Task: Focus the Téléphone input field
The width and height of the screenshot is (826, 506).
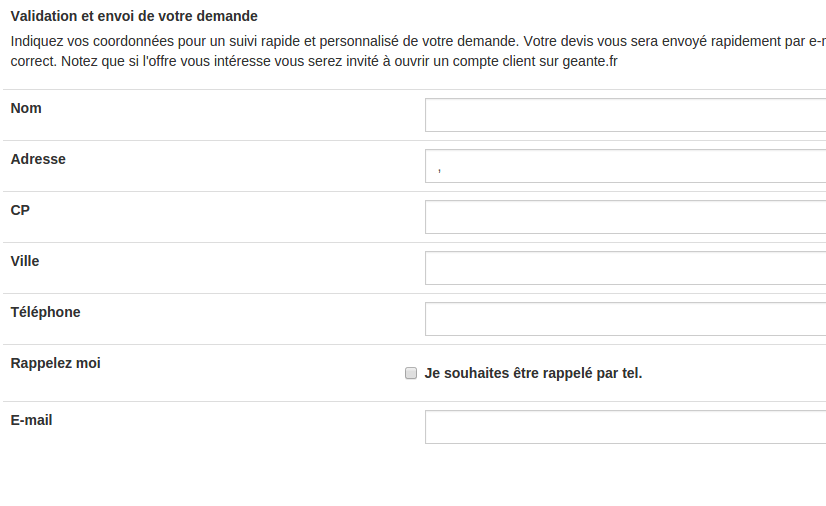Action: pos(625,319)
